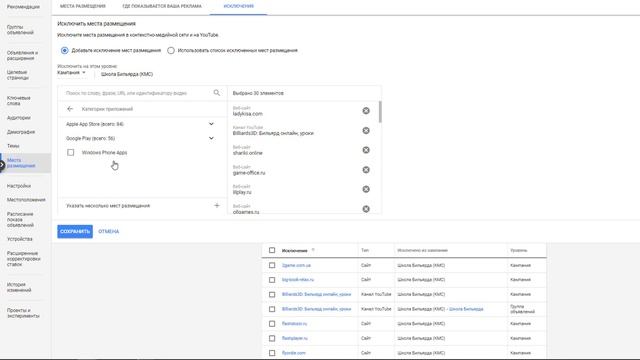
Task: Open Местоположения in sidebar
Action: 26,200
